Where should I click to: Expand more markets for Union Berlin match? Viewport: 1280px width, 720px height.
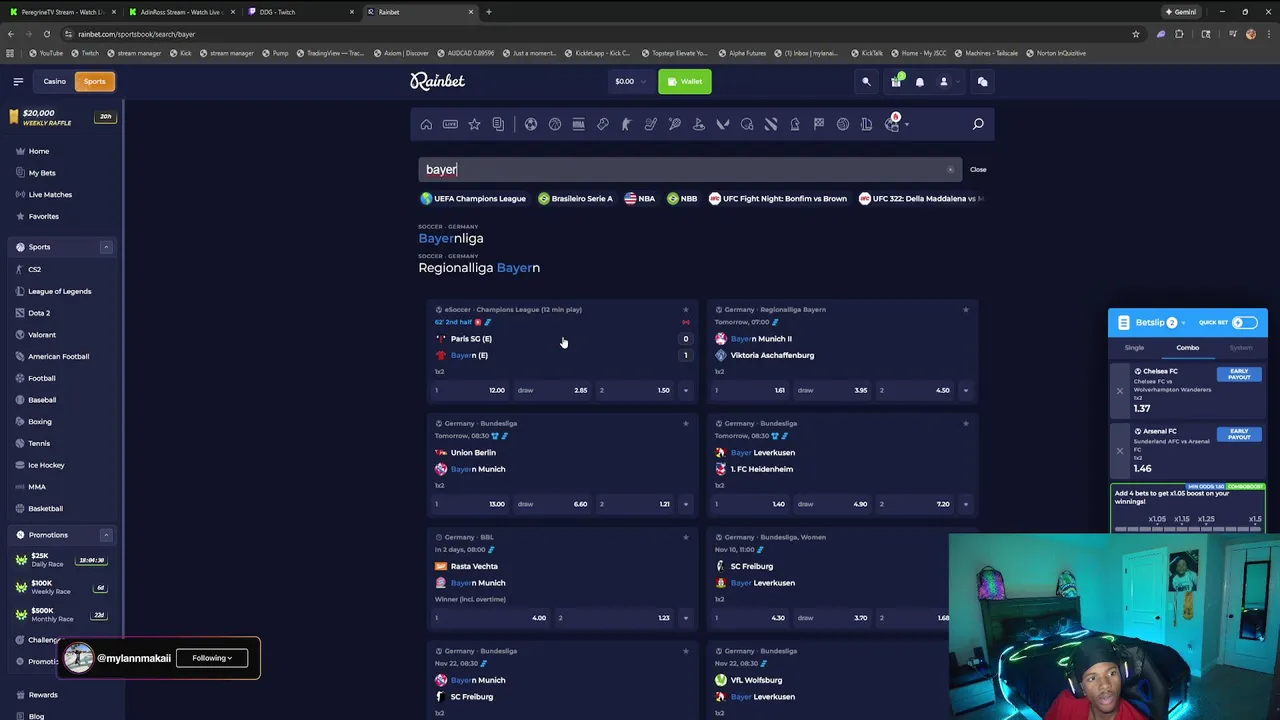[685, 504]
